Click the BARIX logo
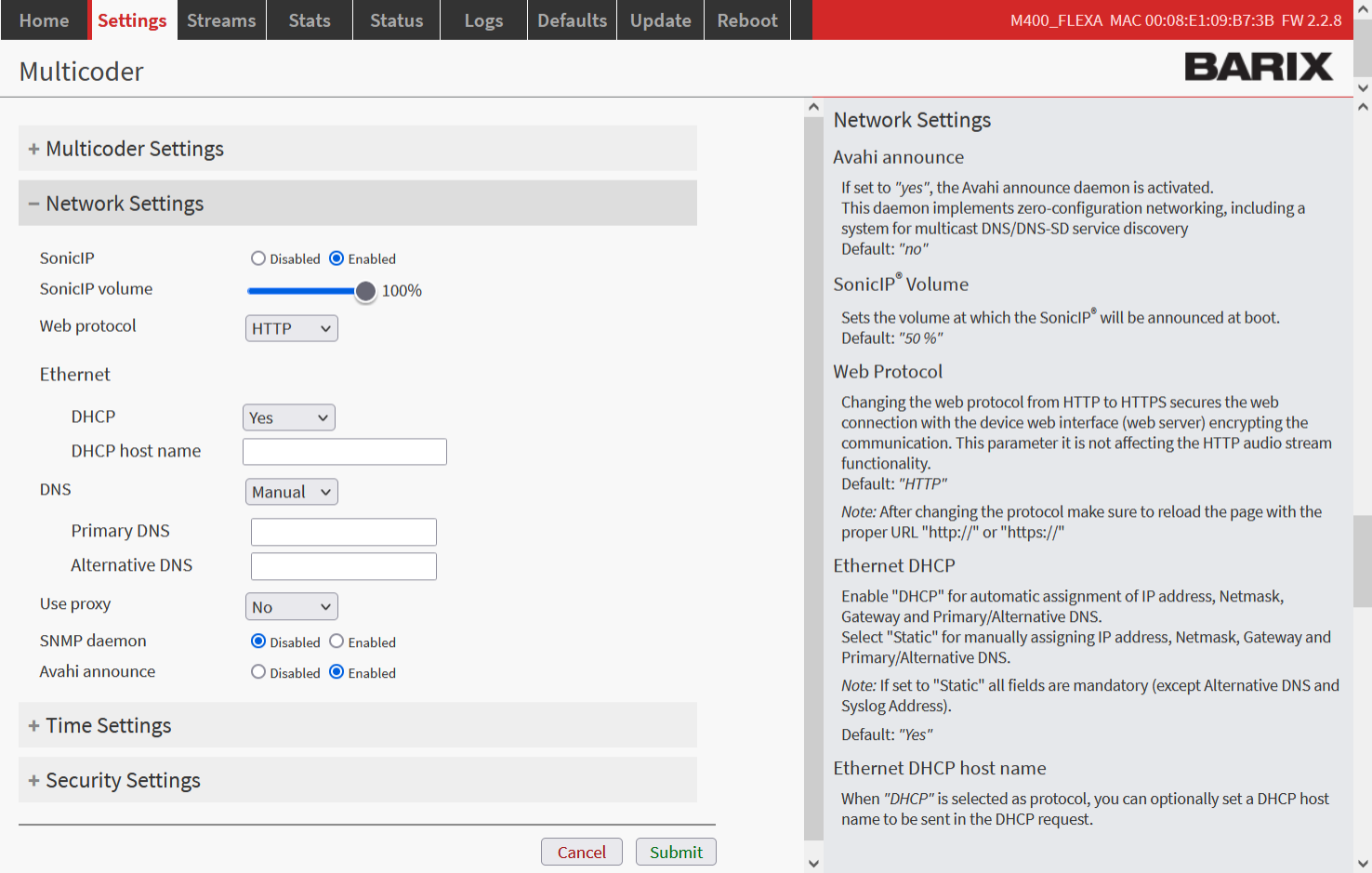 click(1258, 67)
